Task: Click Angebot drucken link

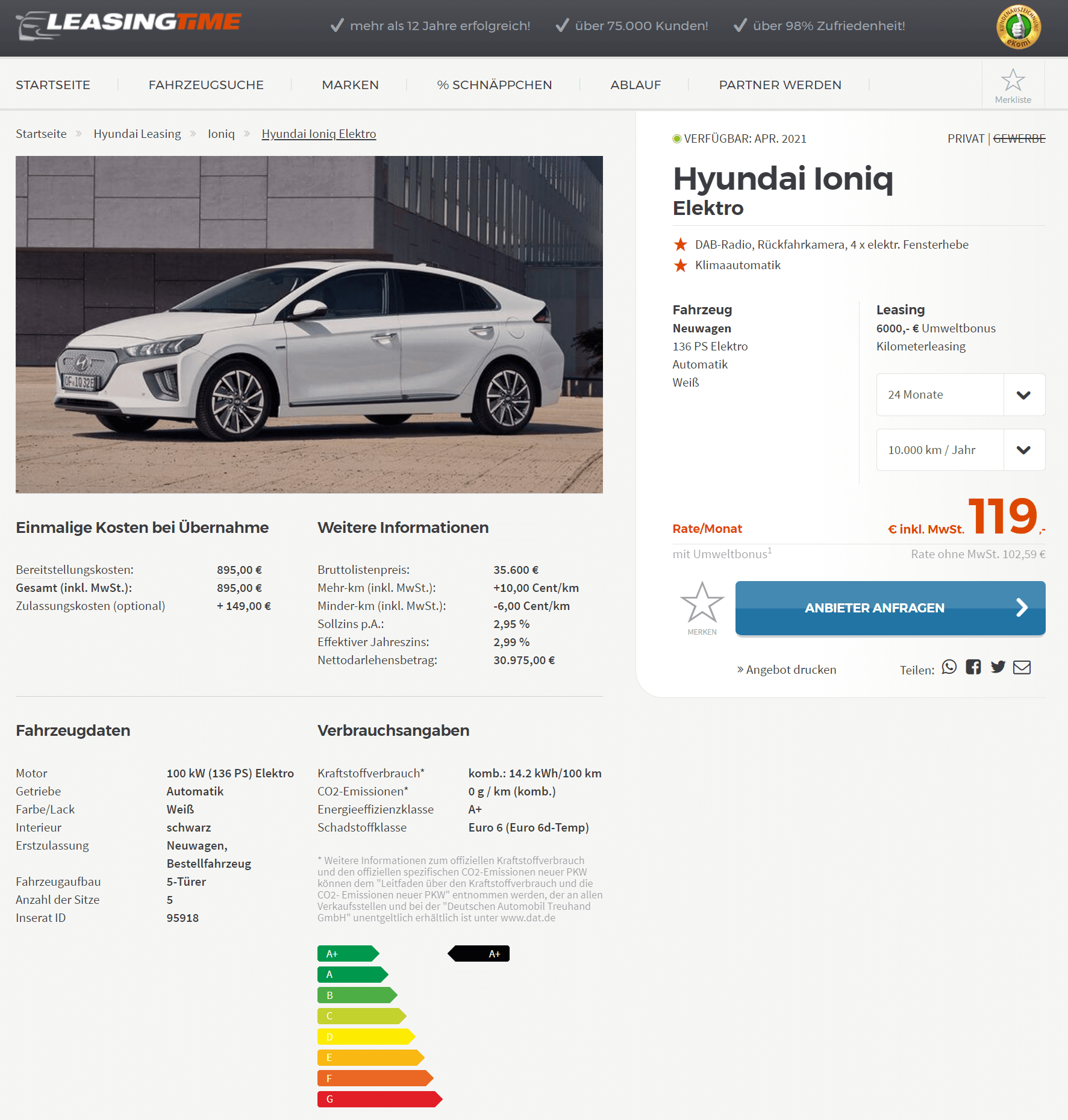Action: pos(787,670)
